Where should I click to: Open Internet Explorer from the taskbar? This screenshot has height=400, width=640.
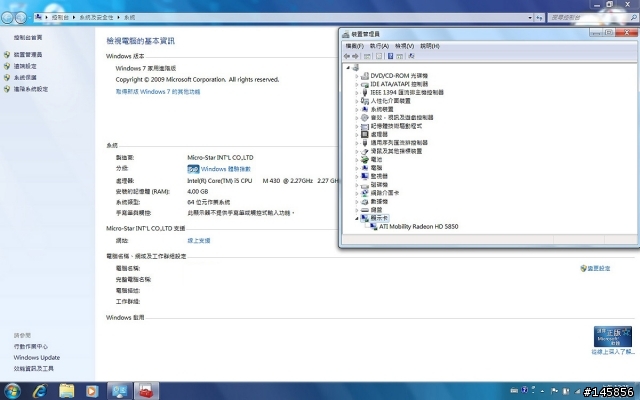40,391
